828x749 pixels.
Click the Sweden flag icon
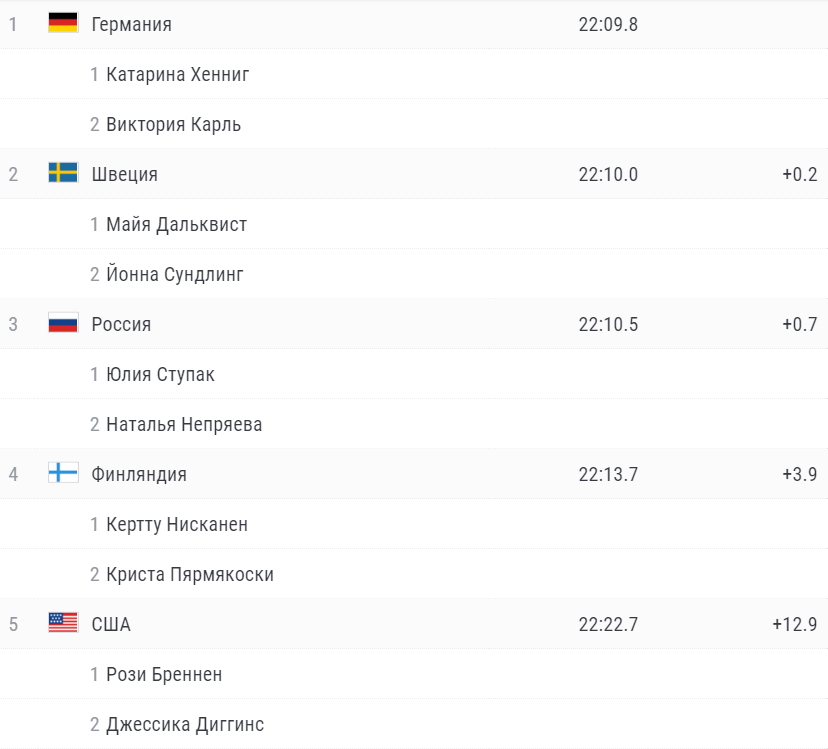(x=63, y=173)
